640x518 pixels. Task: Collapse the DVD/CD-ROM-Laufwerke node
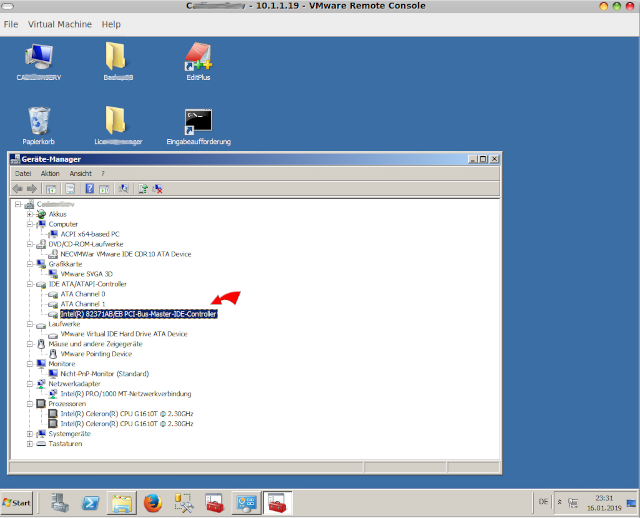(29, 244)
